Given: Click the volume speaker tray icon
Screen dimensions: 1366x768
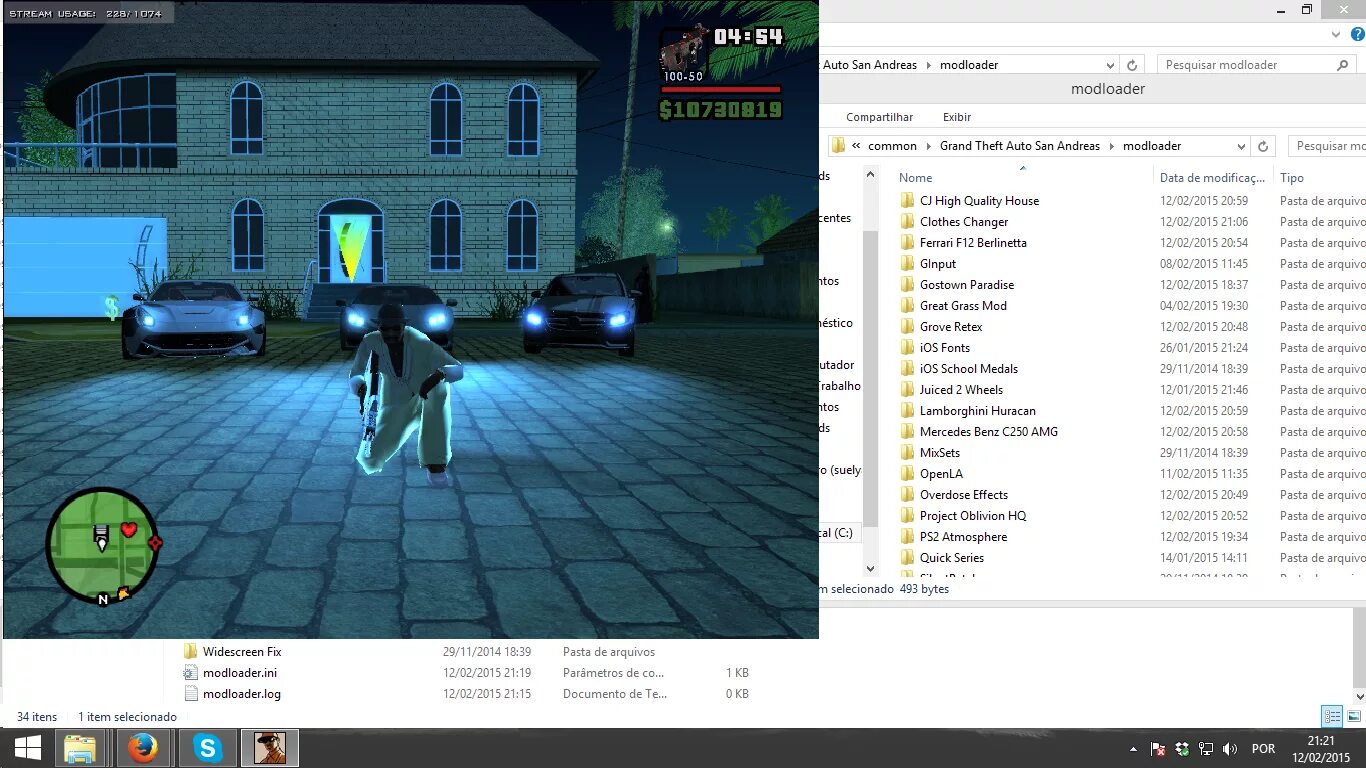Looking at the screenshot, I should 1231,749.
